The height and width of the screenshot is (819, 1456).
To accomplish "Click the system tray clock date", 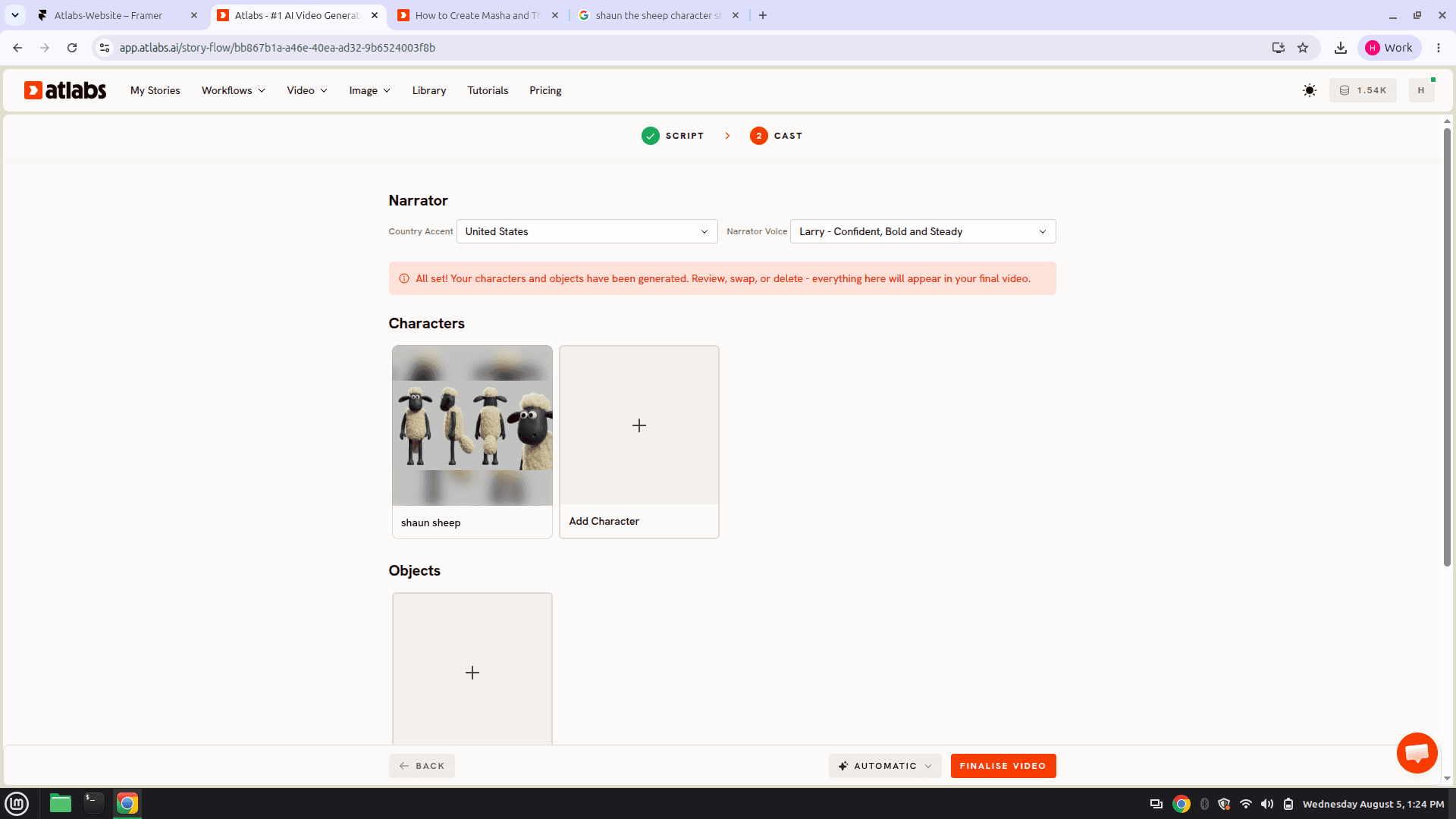I will (x=1373, y=804).
